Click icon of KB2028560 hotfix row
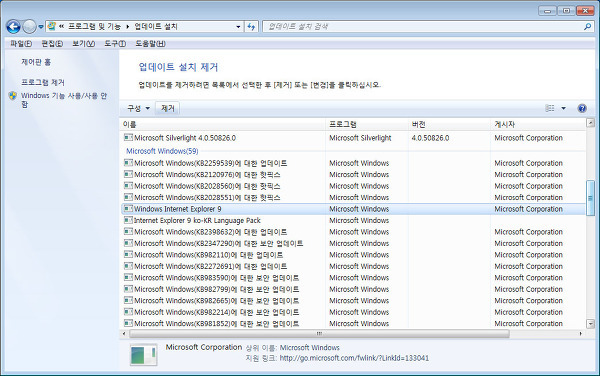This screenshot has height=376, width=600. [128, 186]
